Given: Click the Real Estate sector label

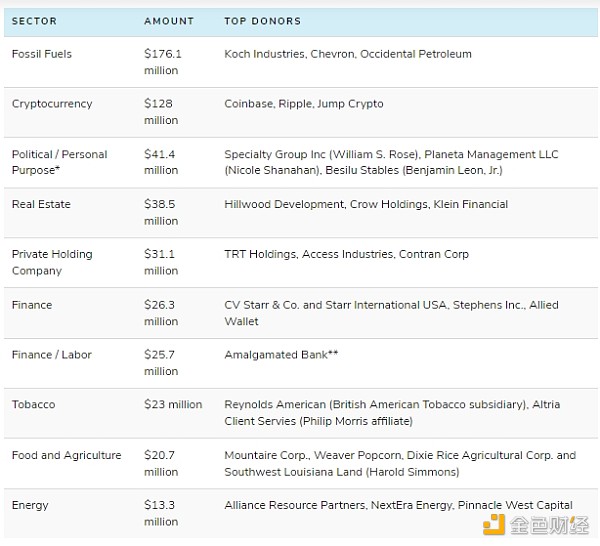Looking at the screenshot, I should [38, 204].
